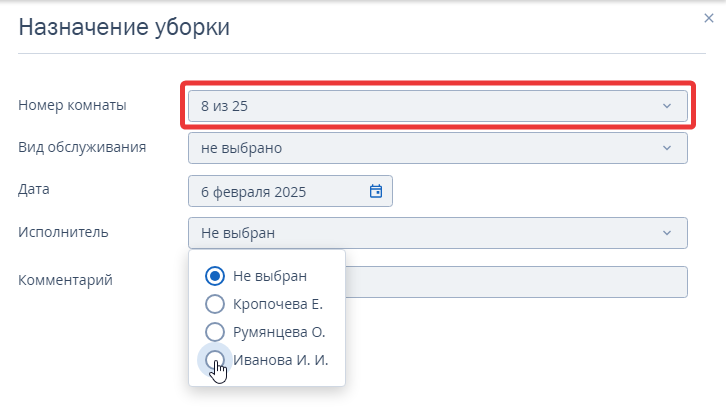
Task: Click the date field showing 6 февраля 2025
Action: click(x=290, y=191)
